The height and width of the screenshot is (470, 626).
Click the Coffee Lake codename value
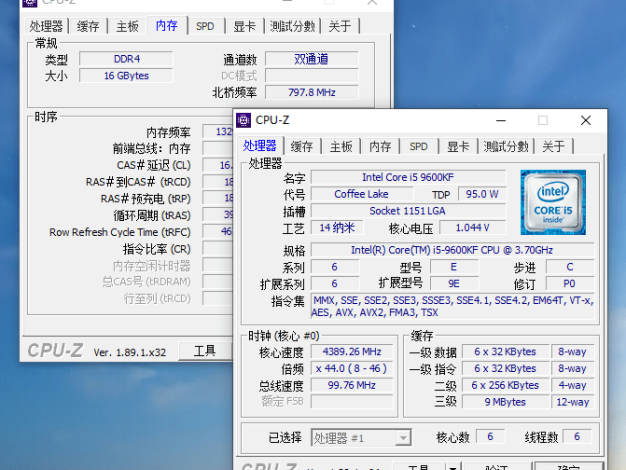pos(361,194)
